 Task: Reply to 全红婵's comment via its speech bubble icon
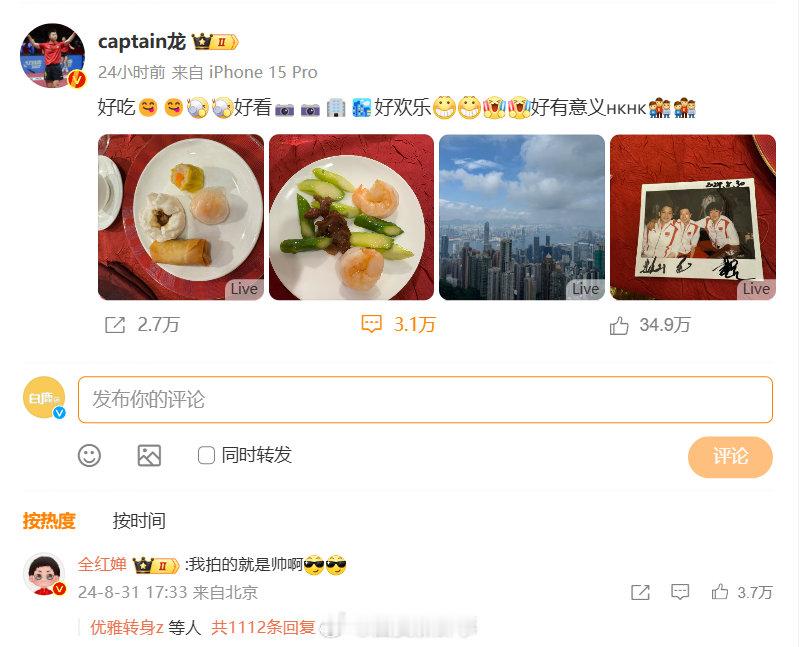pyautogui.click(x=680, y=592)
